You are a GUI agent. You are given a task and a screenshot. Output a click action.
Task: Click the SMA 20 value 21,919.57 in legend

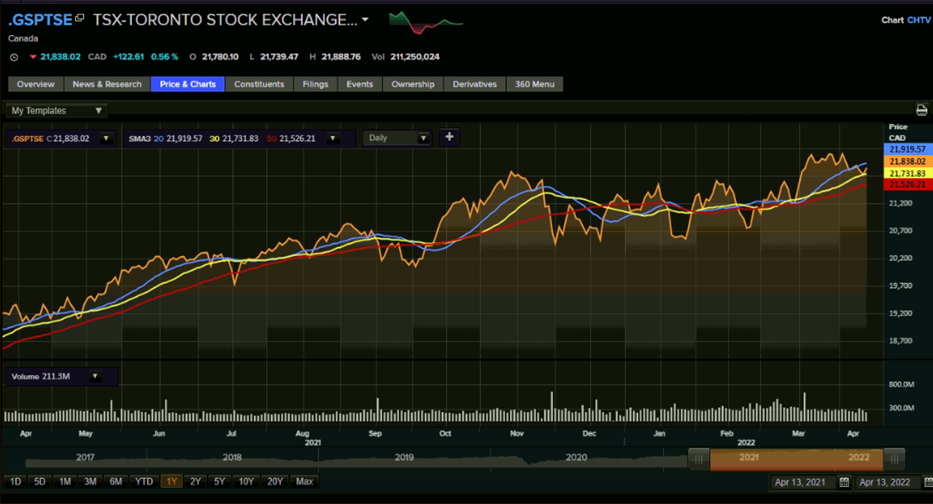184,139
